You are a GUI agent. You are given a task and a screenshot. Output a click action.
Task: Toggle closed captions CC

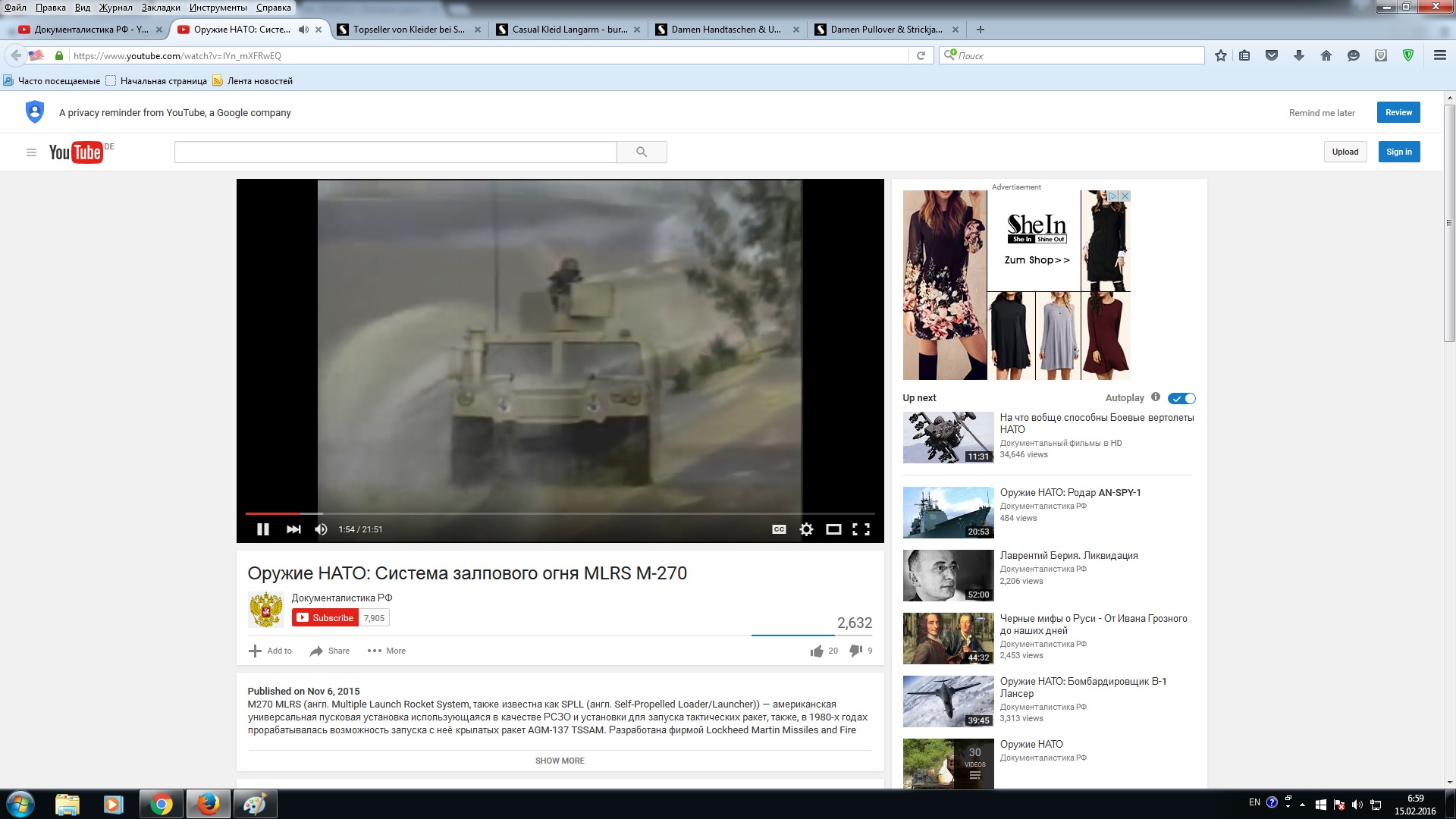(x=779, y=529)
